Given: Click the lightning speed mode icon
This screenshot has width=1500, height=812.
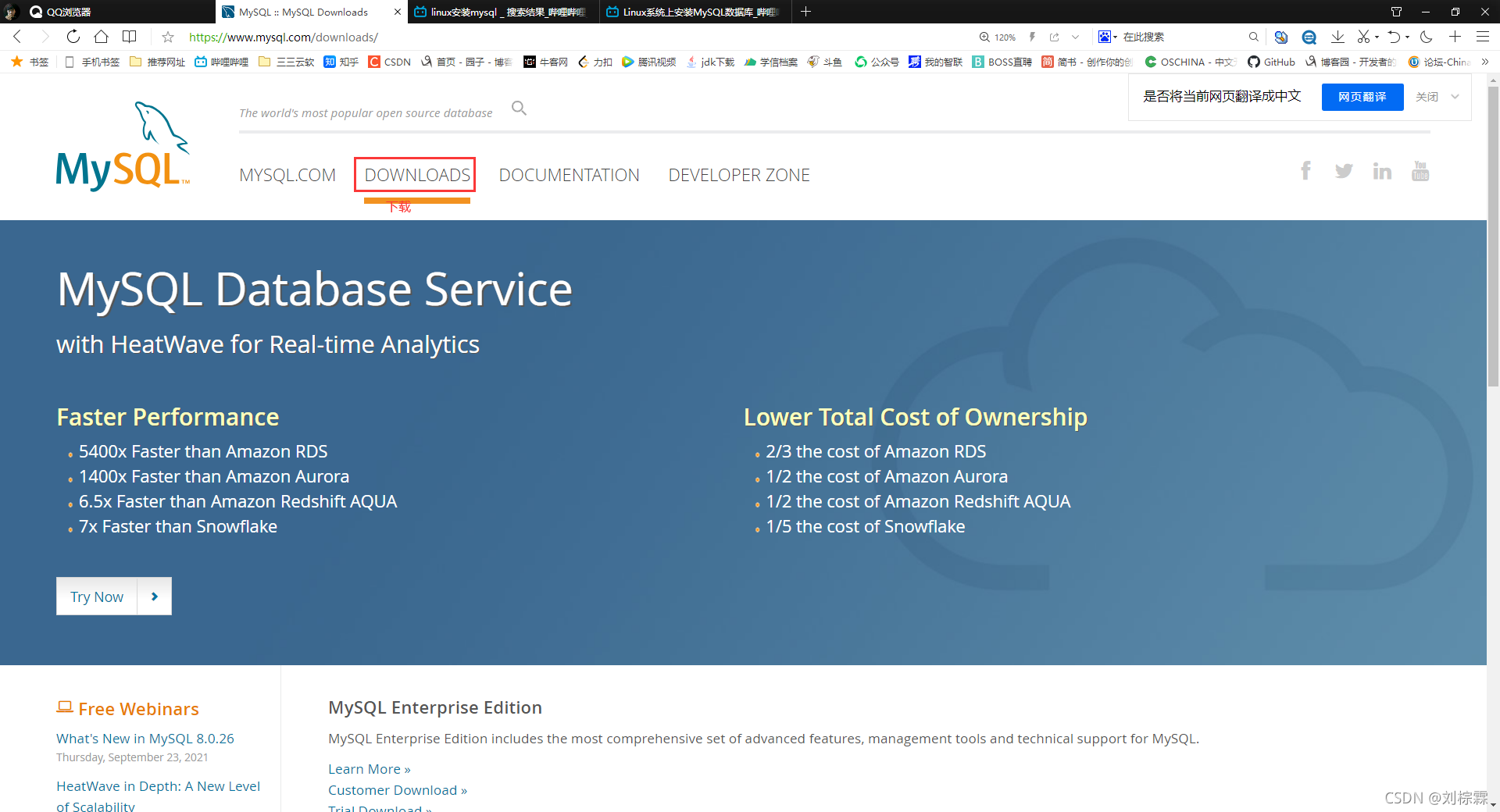Looking at the screenshot, I should (1032, 37).
